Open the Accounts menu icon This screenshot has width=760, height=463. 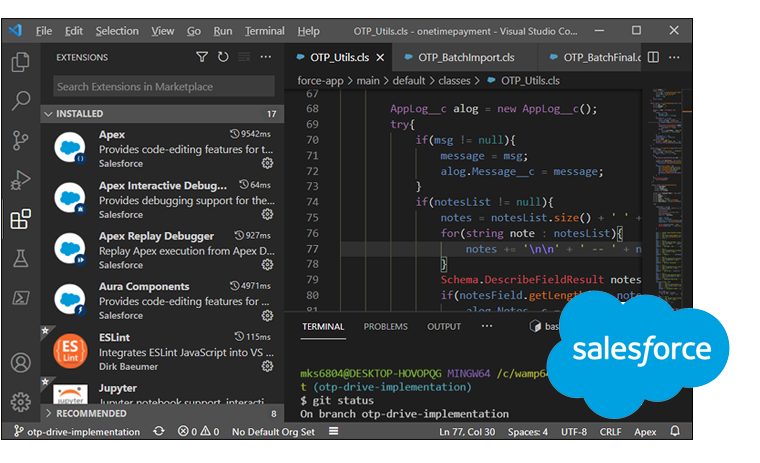click(20, 363)
